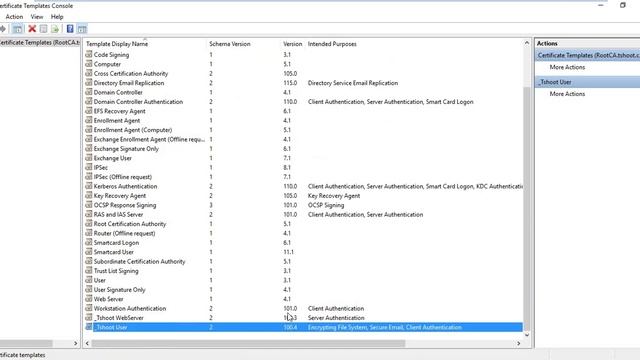640x360 pixels.
Task: Toggle the Show/Hide Action Pane toolbar icon
Action: (x=82, y=29)
